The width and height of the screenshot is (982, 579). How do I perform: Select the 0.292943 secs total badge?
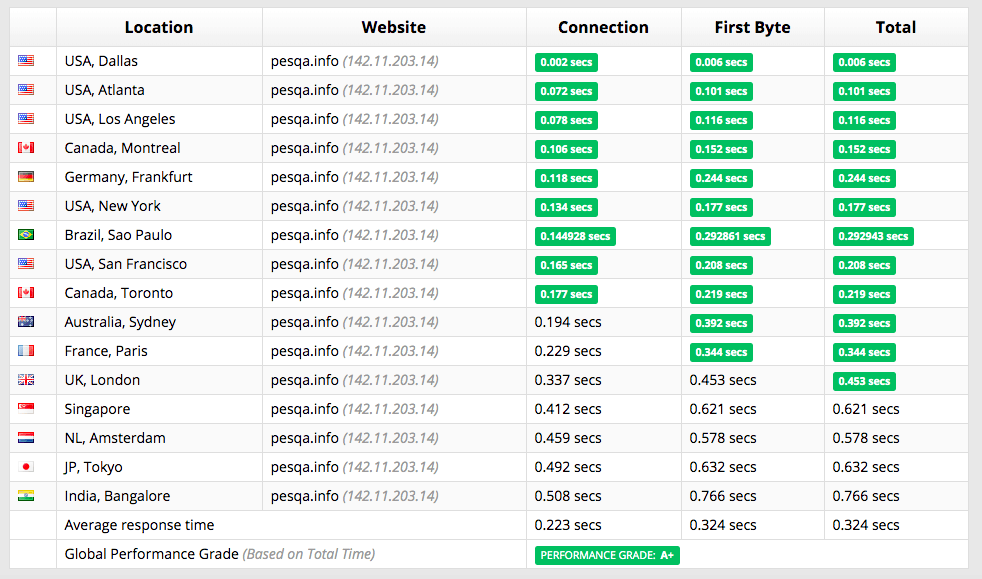(873, 237)
